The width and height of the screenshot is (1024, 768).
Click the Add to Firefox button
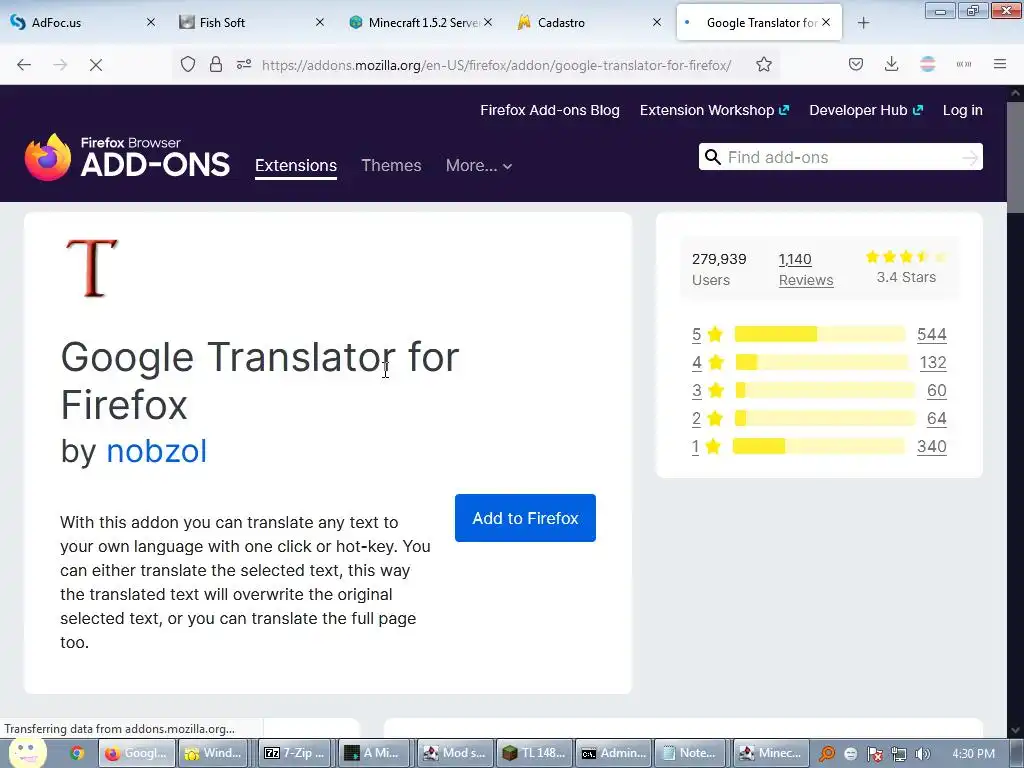(x=525, y=518)
